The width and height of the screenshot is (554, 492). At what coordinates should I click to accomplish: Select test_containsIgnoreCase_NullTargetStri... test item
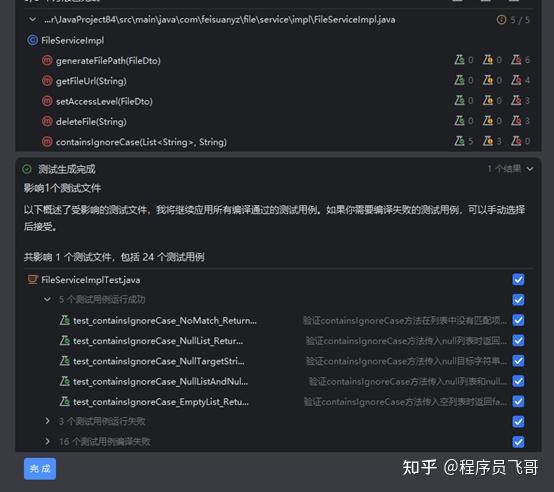tap(159, 361)
